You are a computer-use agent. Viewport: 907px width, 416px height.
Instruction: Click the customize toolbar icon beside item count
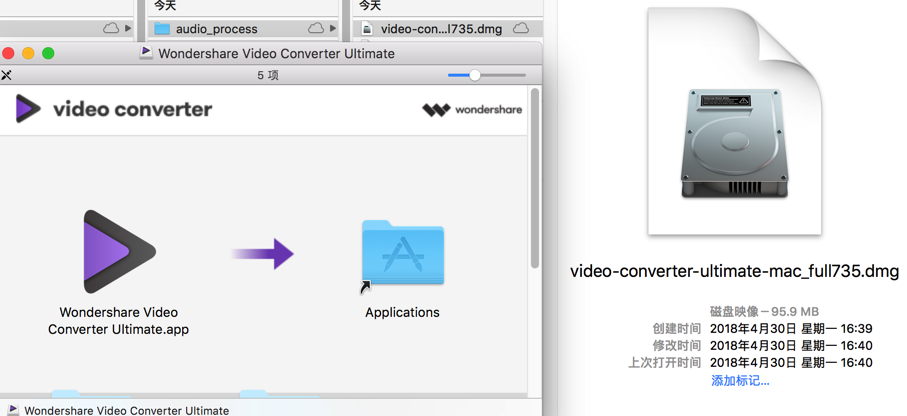(6, 75)
